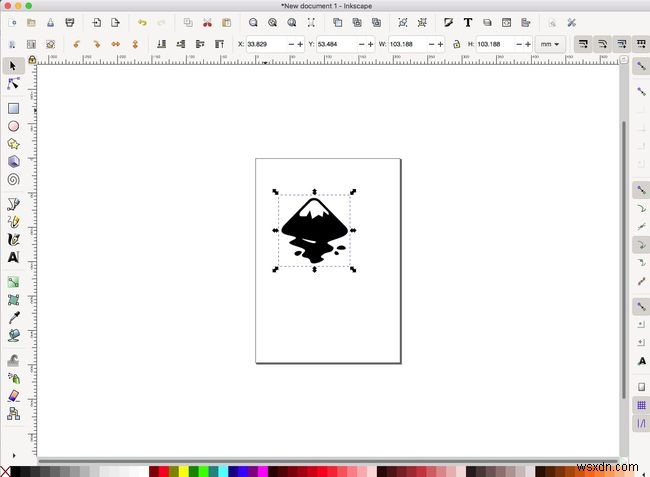Create a new document with the New icon

coord(12,23)
